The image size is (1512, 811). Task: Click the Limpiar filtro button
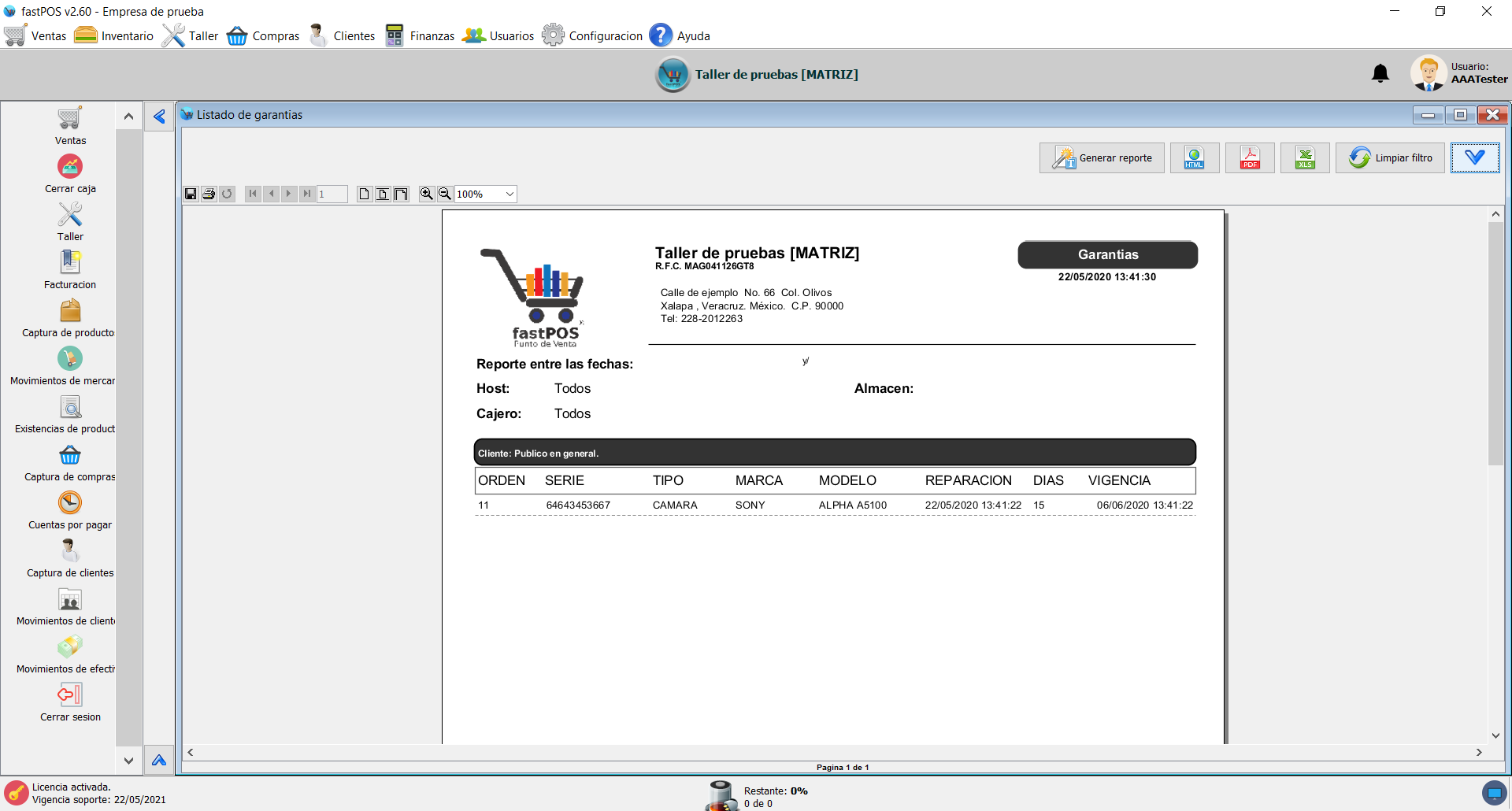pos(1390,158)
